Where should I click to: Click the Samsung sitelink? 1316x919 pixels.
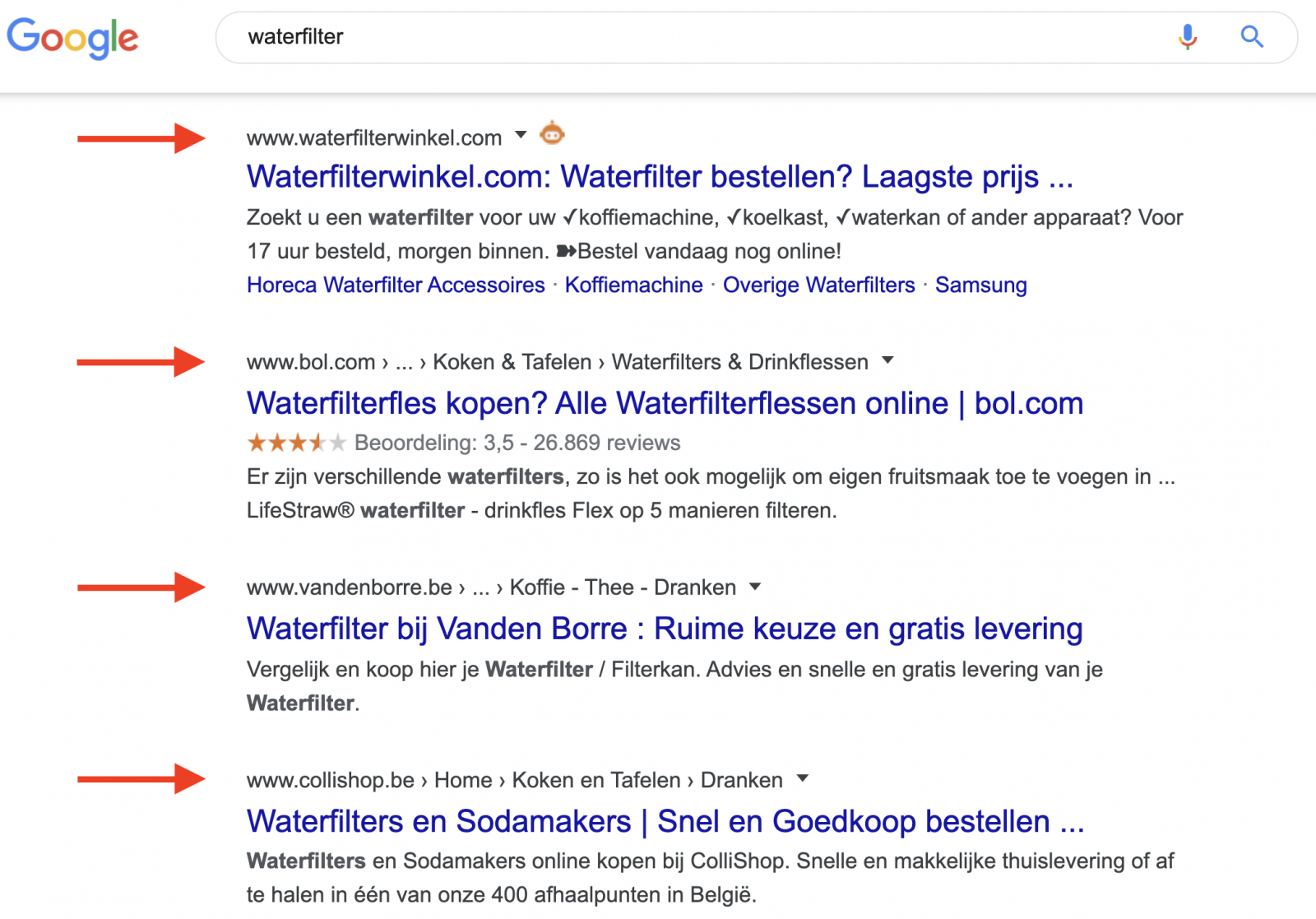(980, 285)
